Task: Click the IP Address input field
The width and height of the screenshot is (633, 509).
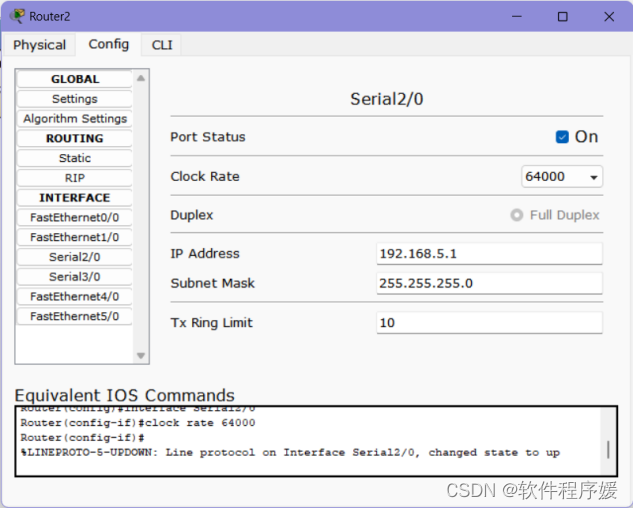Action: (x=489, y=254)
